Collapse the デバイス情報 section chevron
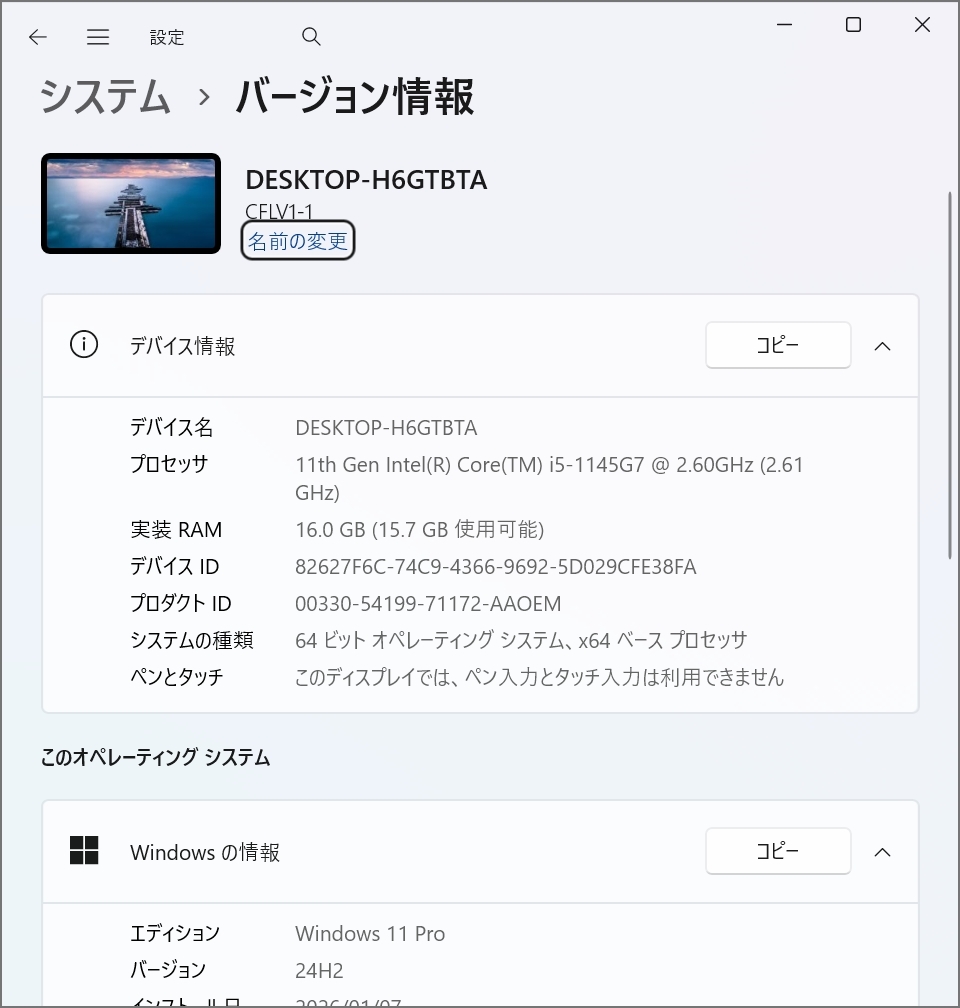 [x=882, y=344]
